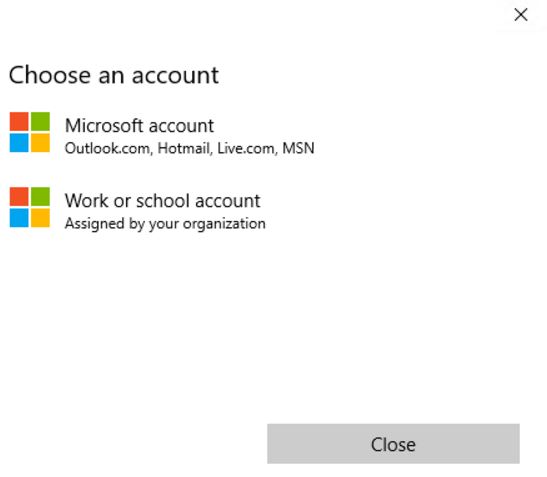Click the 'Assigned by your organization' subtitle
547x477 pixels.
point(165,224)
